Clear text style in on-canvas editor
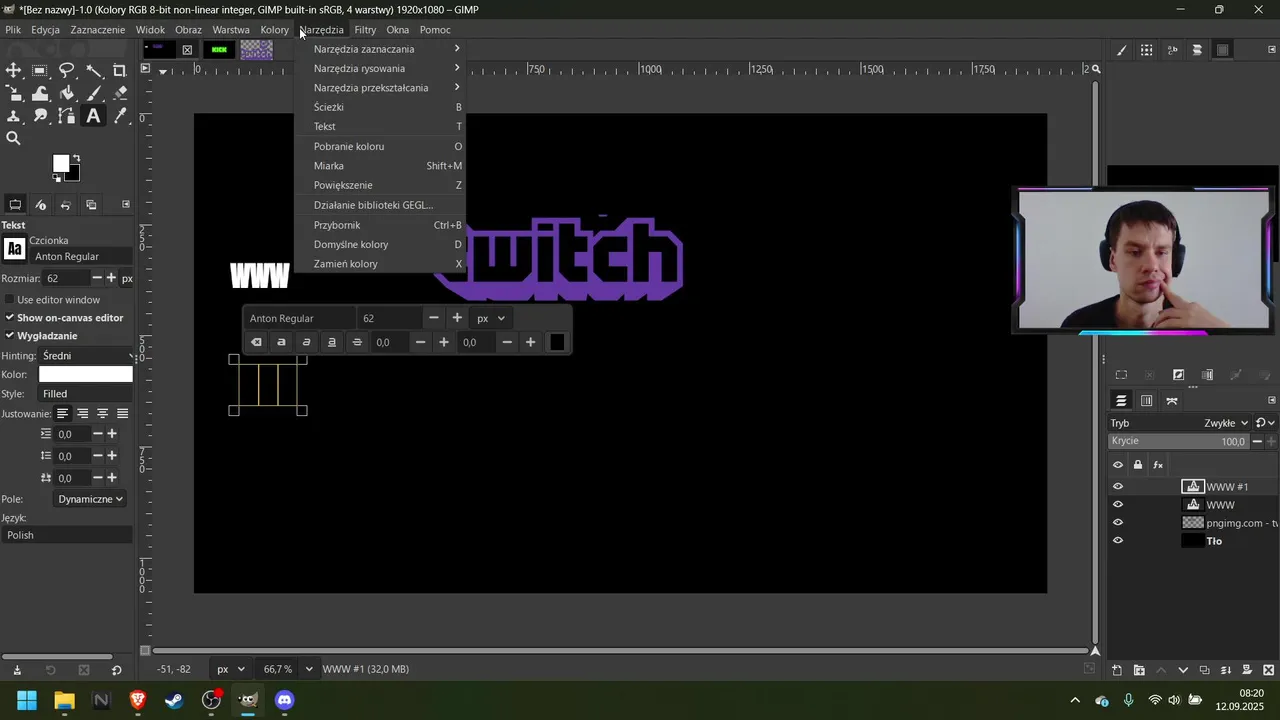The height and width of the screenshot is (720, 1280). pos(256,342)
